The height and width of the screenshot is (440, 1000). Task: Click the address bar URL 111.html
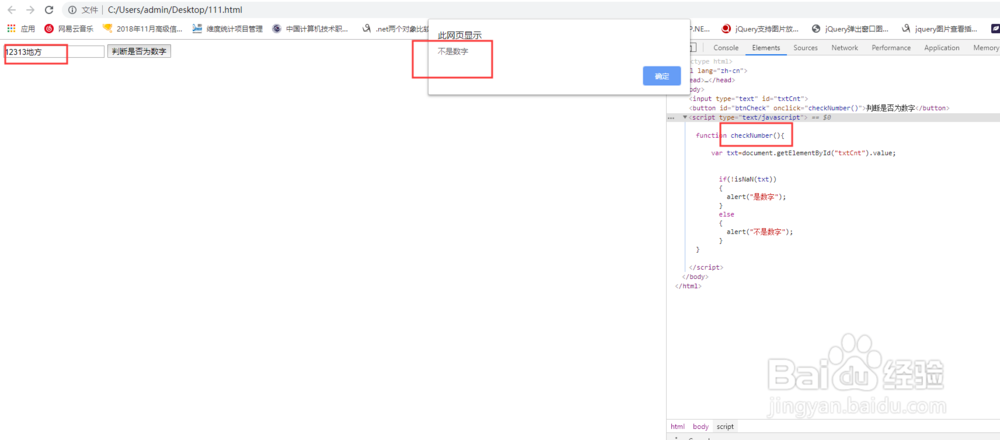pyautogui.click(x=175, y=10)
